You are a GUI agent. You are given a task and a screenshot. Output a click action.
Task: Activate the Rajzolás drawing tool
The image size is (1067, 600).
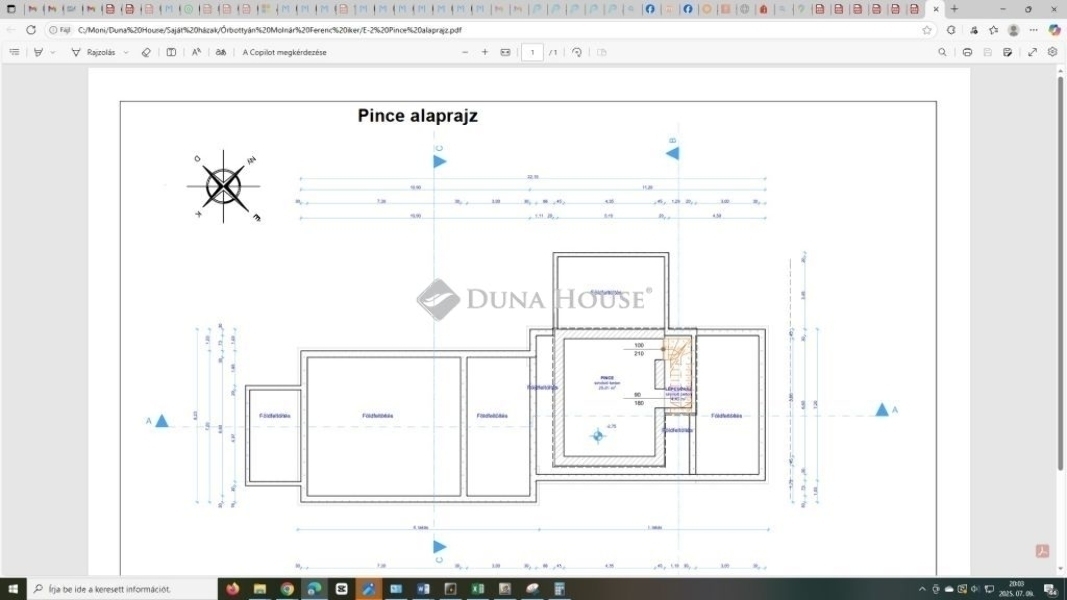click(x=94, y=52)
